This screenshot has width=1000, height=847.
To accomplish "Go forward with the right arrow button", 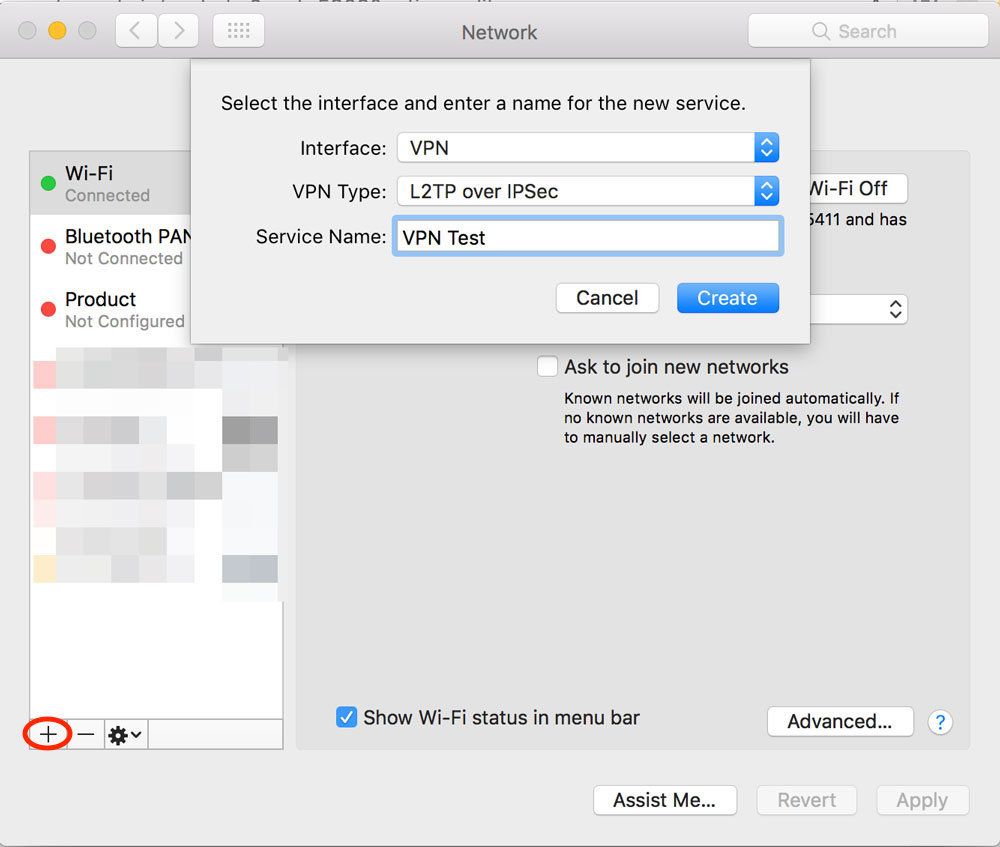I will tap(178, 31).
